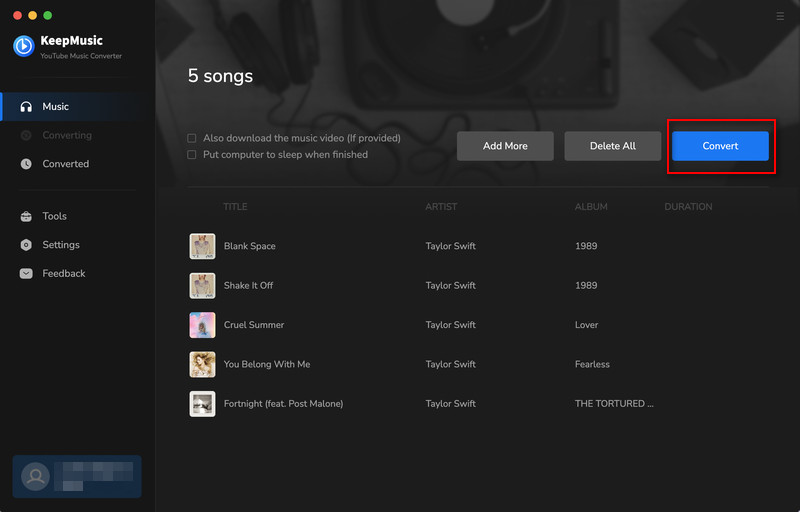
Task: Select the Cruel Summer song title
Action: tap(254, 325)
